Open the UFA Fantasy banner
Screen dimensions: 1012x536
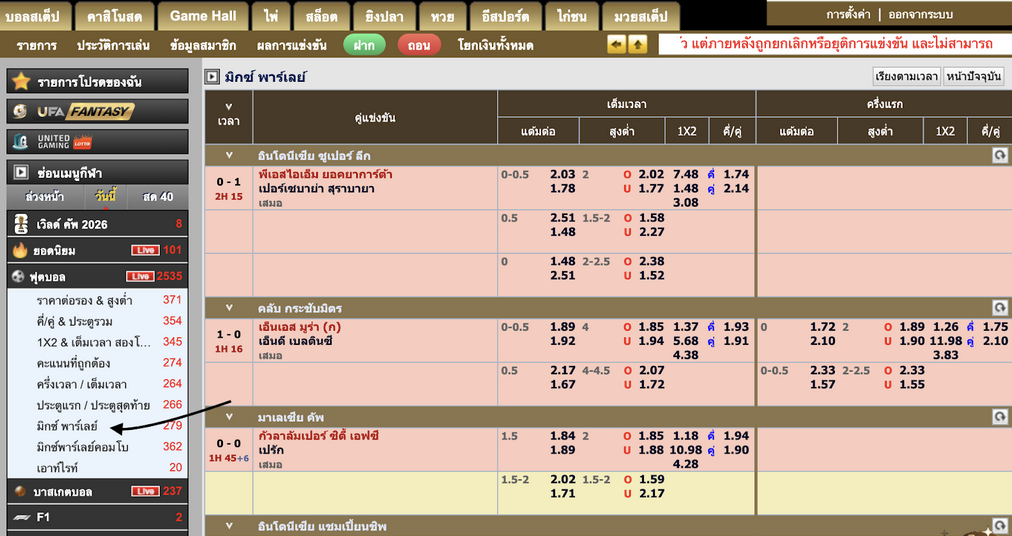(x=97, y=111)
